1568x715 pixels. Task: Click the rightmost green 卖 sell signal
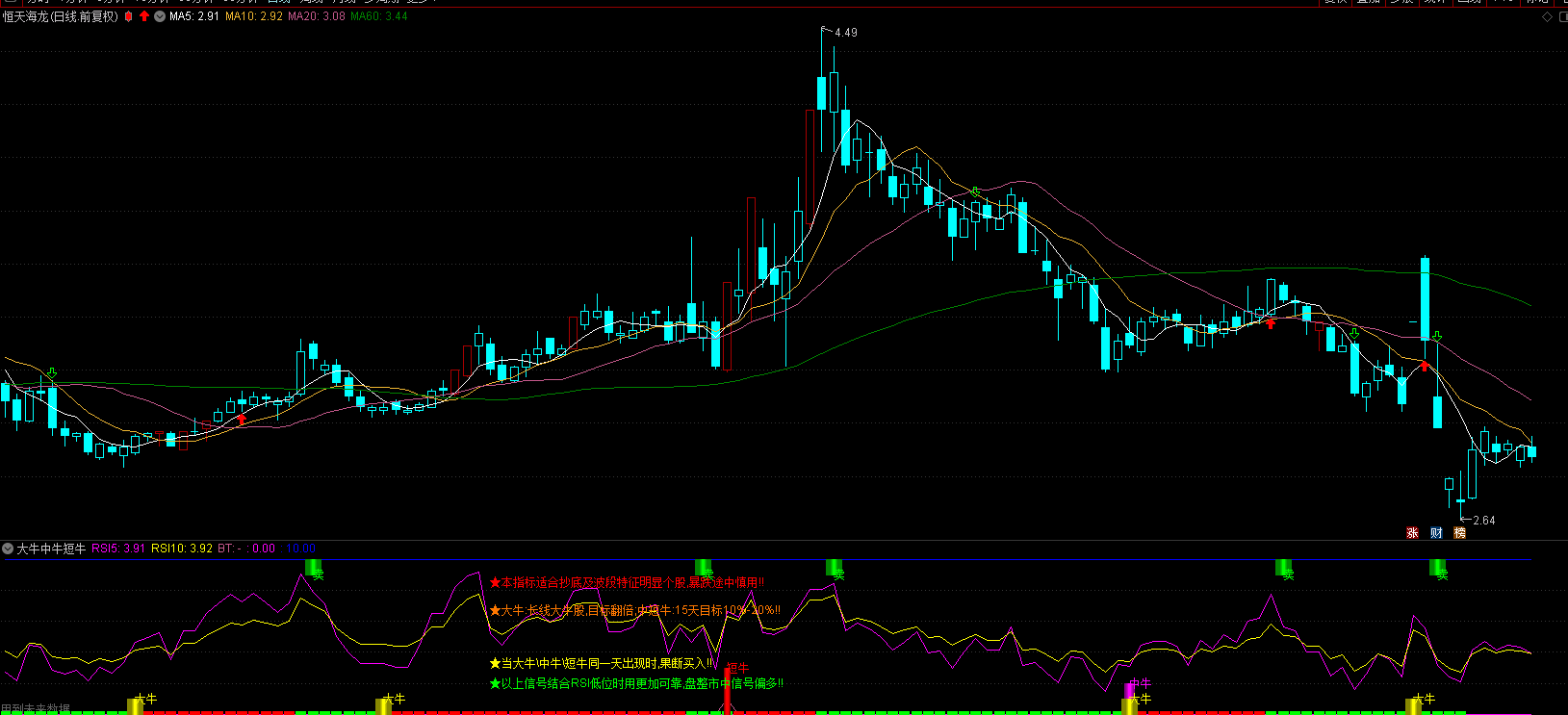pos(1438,570)
